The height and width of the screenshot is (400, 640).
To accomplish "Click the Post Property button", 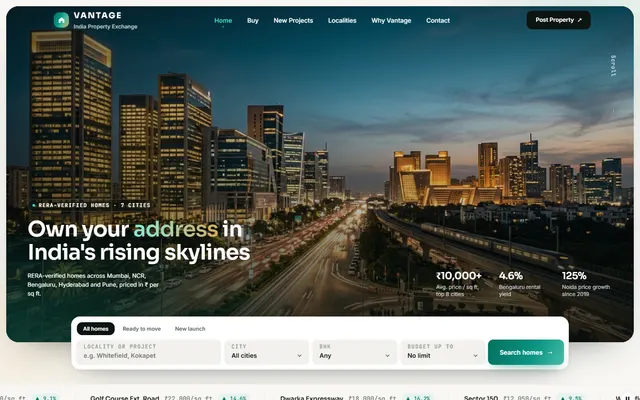I will click(558, 20).
